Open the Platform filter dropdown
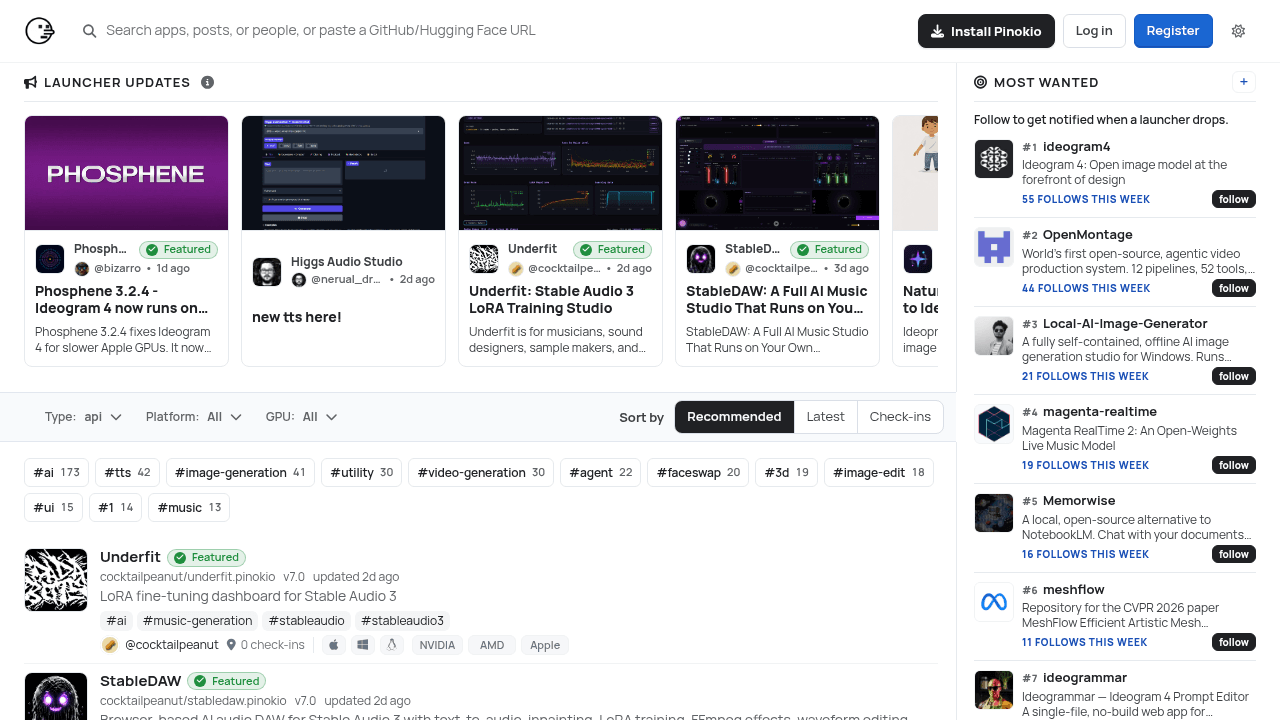This screenshot has height=720, width=1280. click(194, 417)
